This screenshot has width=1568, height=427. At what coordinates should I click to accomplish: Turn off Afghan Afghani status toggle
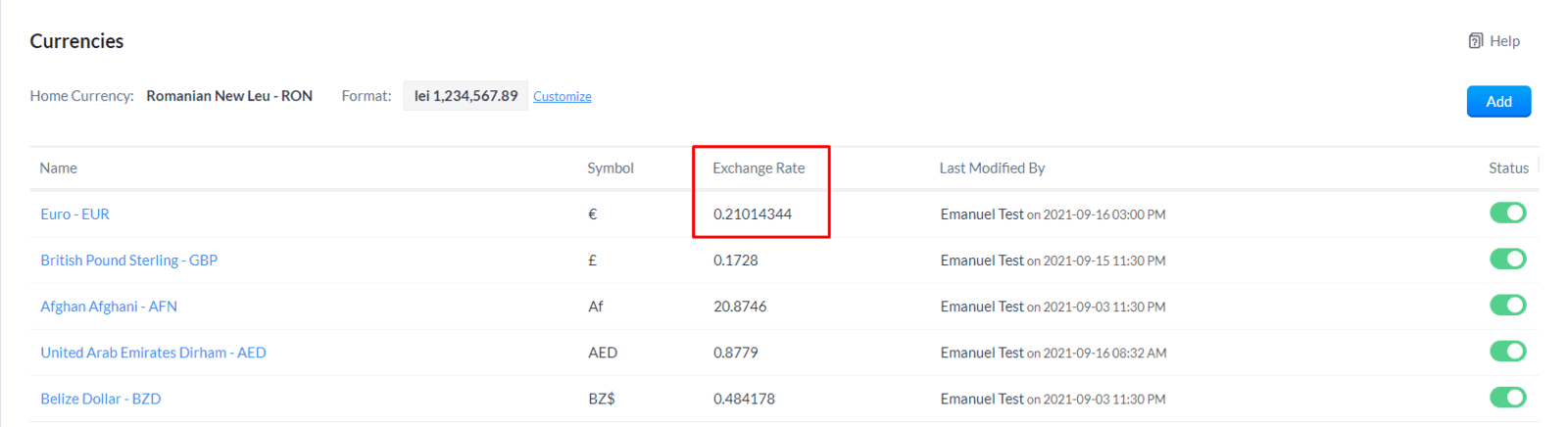(x=1508, y=305)
